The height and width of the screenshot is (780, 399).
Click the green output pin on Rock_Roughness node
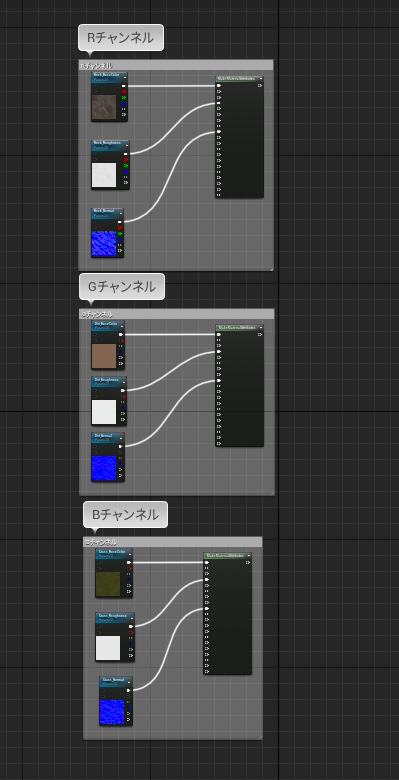point(126,165)
